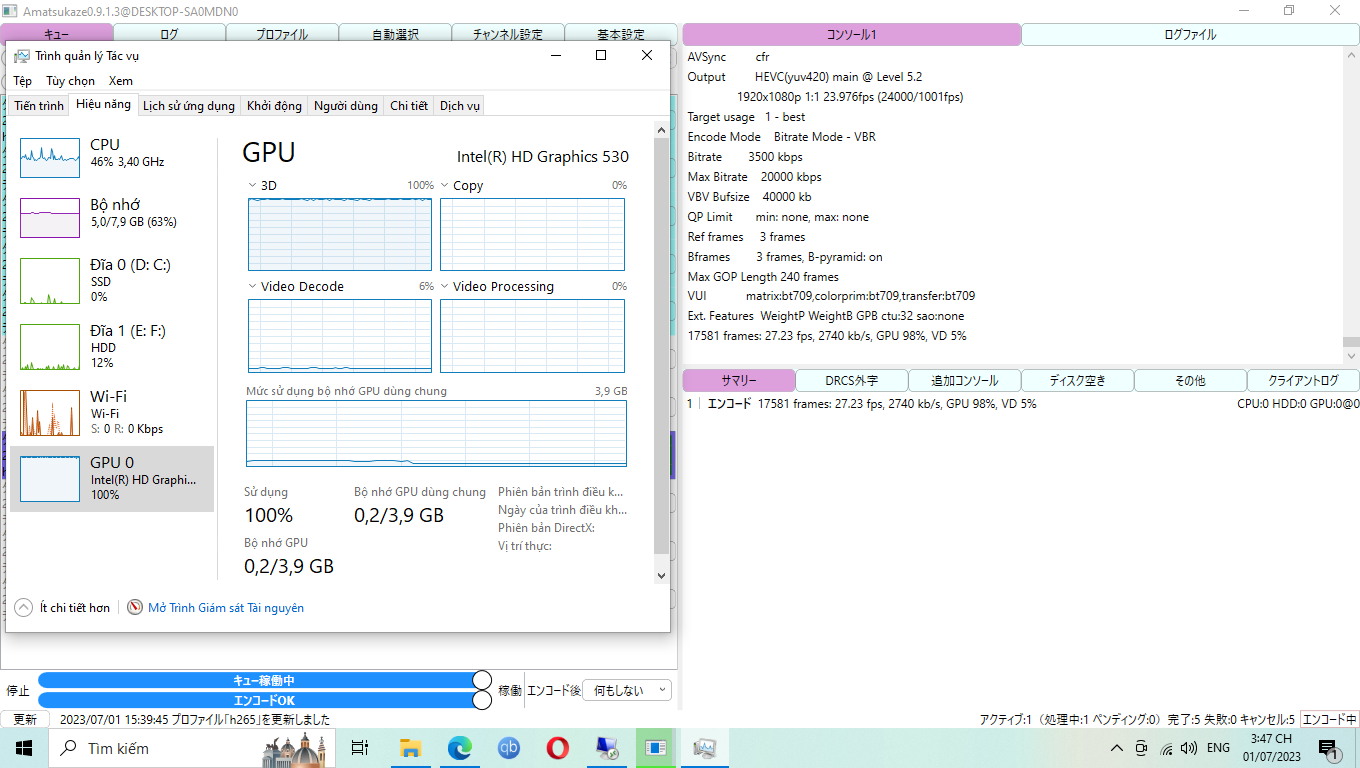
Task: Select Đĩa 0 (D: C:) SSD entry
Action: 112,281
